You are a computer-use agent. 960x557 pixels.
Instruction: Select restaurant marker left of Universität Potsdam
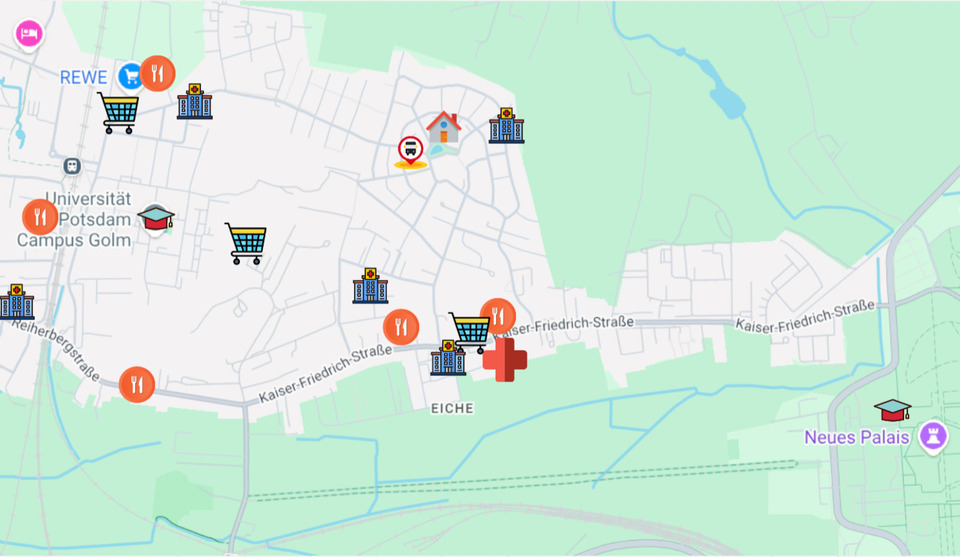click(x=40, y=217)
